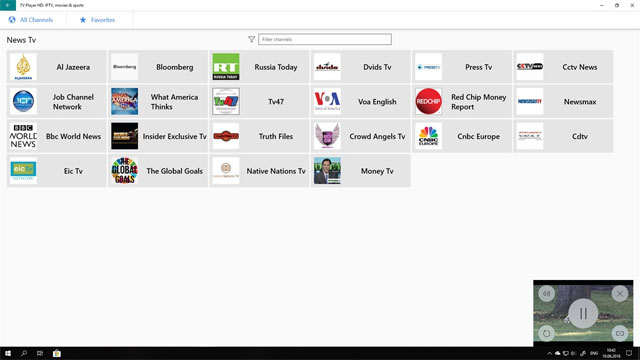This screenshot has width=640, height=360.
Task: Open the Cnbc Europe channel logo
Action: click(428, 136)
